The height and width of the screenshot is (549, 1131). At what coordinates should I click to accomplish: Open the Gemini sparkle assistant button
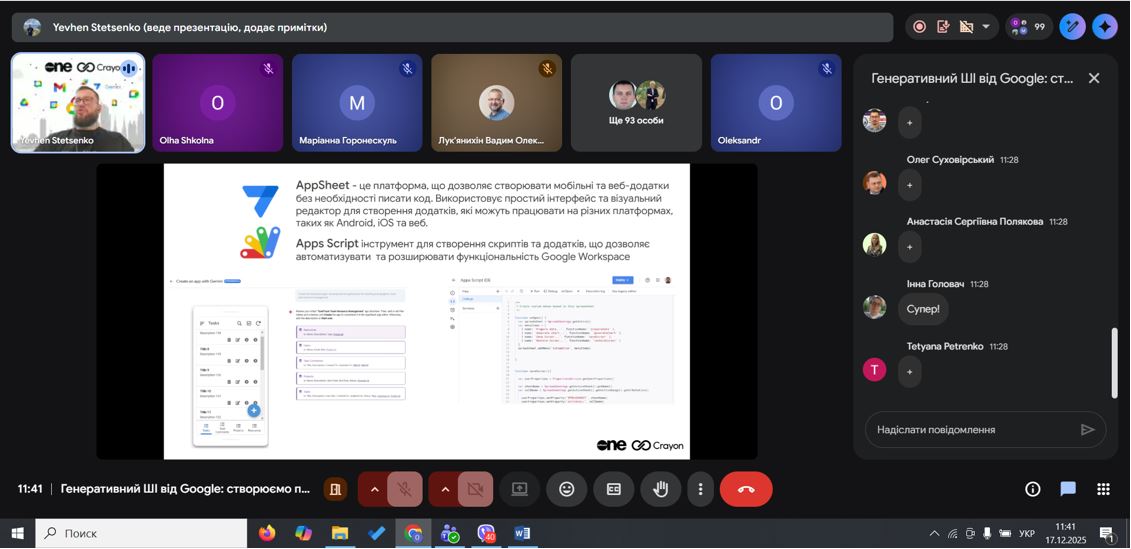(1105, 27)
